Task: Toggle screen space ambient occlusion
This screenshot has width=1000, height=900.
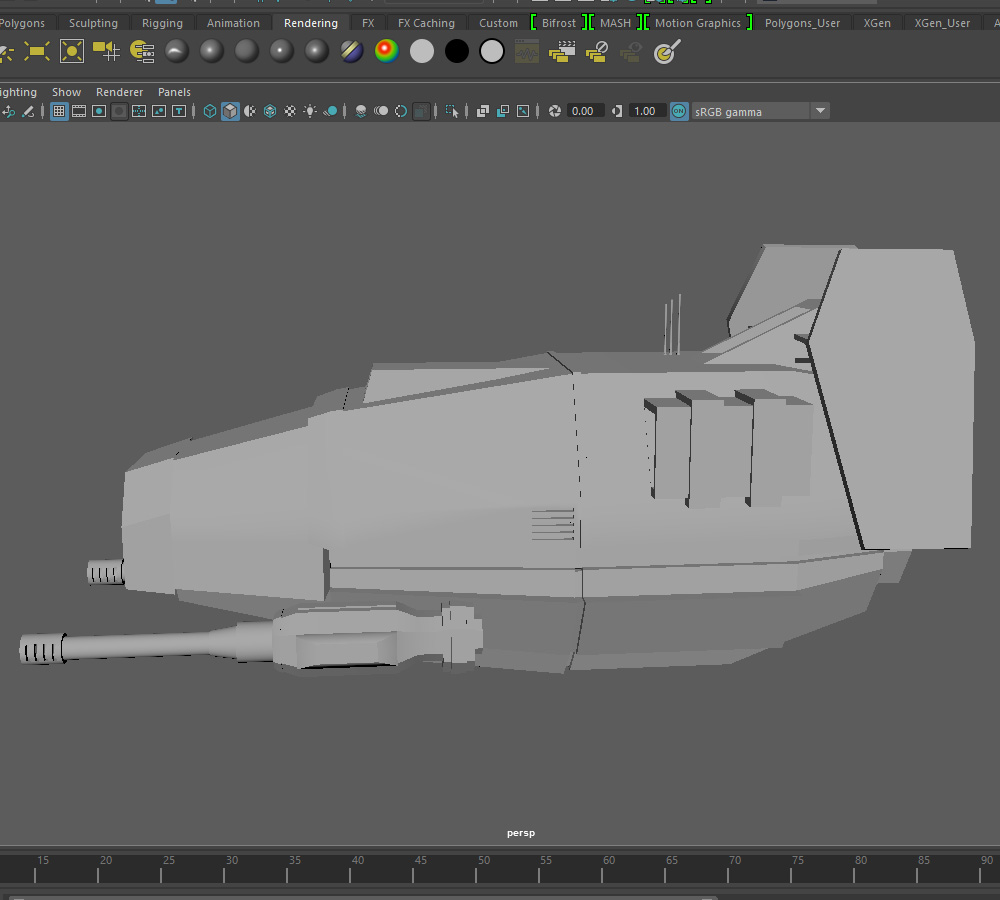Action: click(x=360, y=112)
